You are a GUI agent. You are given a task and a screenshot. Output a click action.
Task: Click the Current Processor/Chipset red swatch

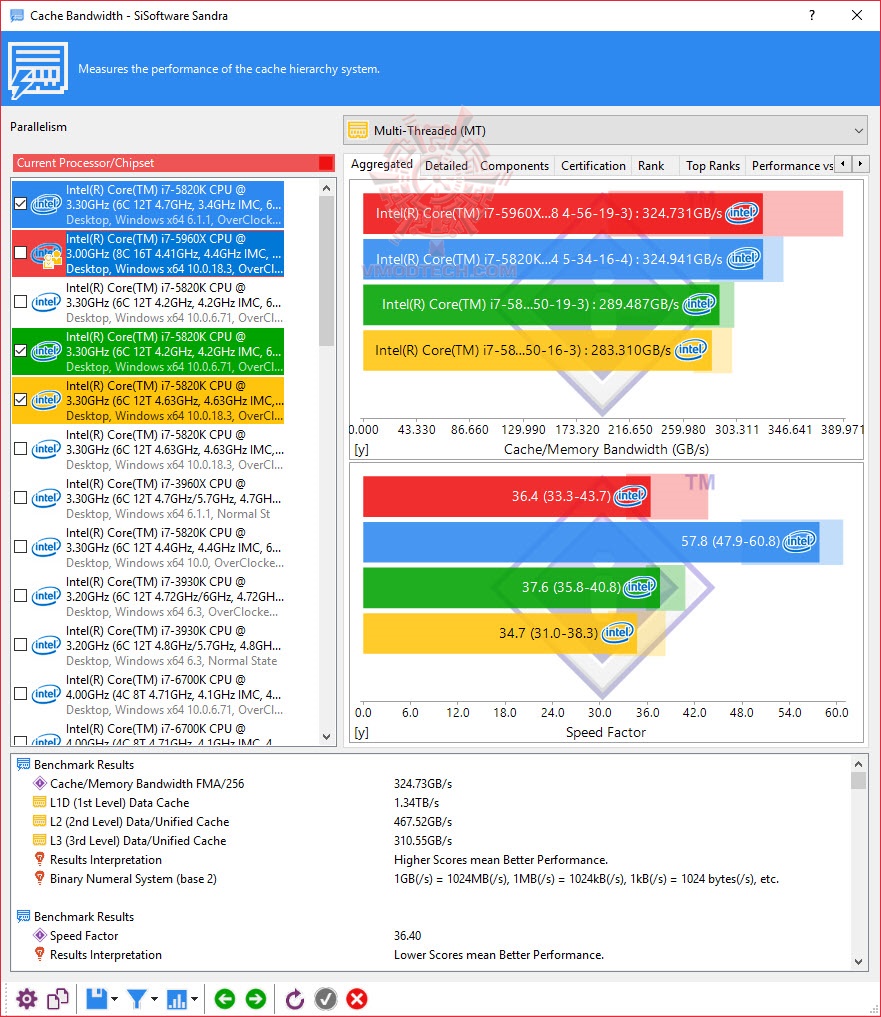click(x=326, y=163)
